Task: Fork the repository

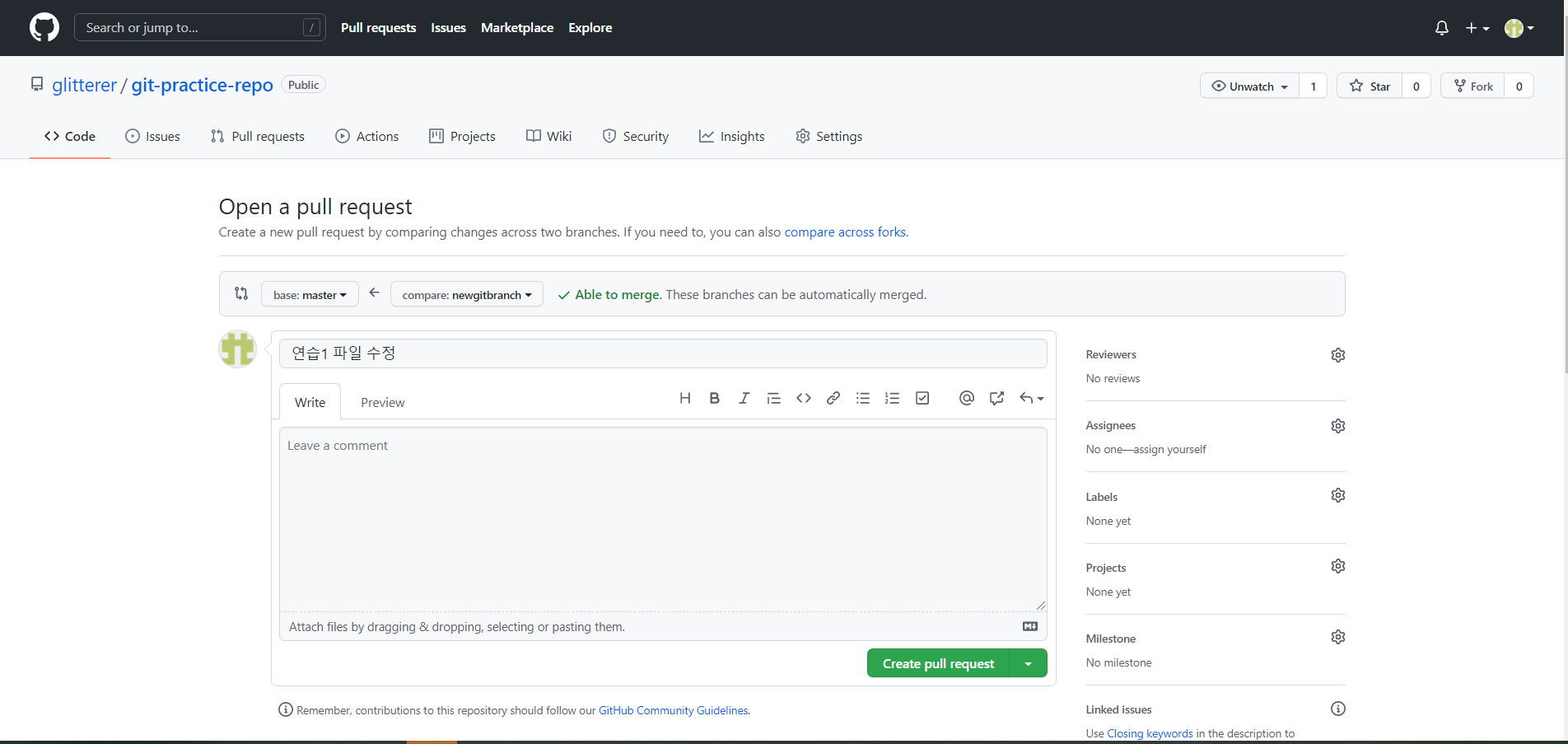Action: coord(1472,86)
